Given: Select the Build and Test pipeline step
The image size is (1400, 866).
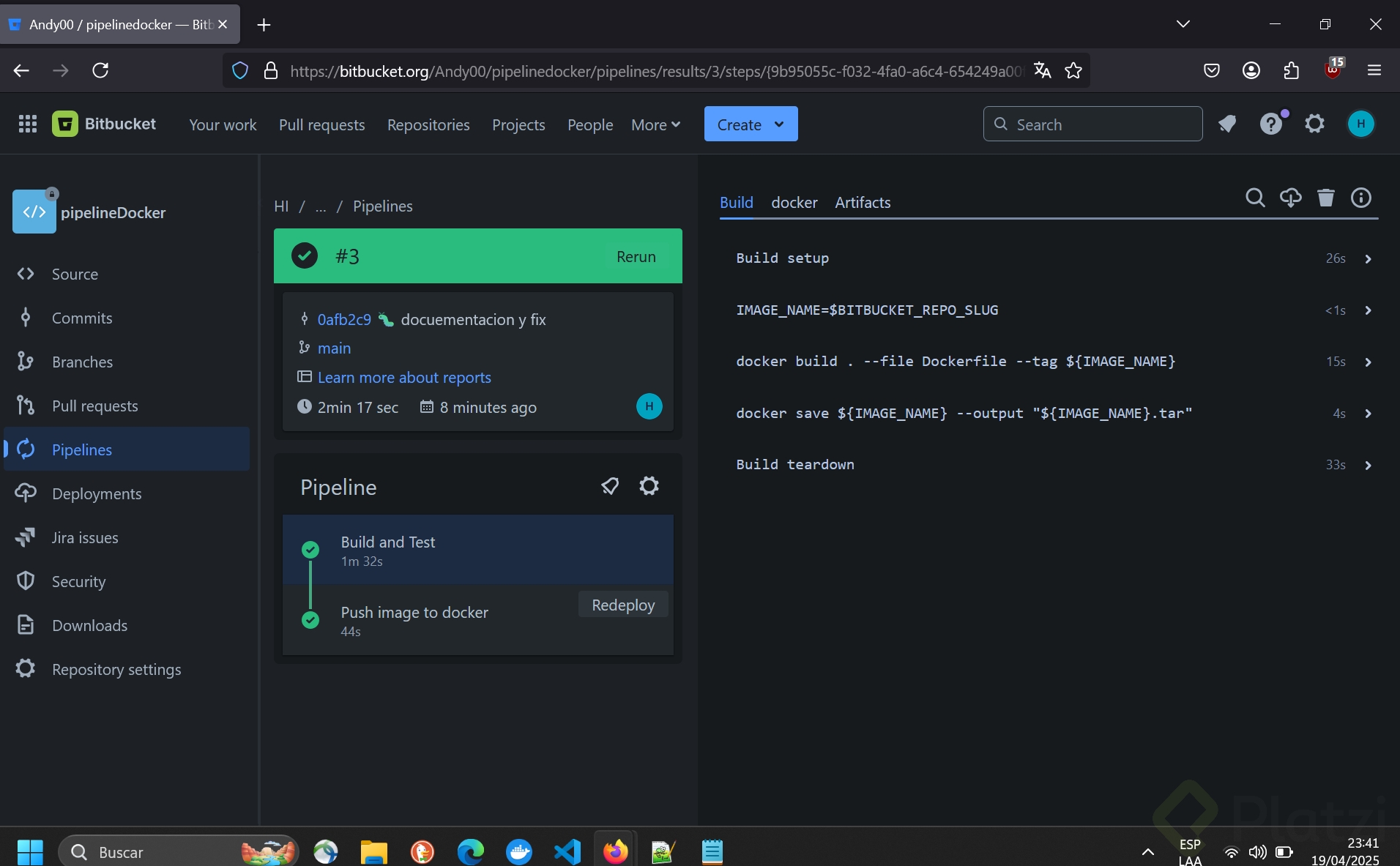Looking at the screenshot, I should [477, 550].
